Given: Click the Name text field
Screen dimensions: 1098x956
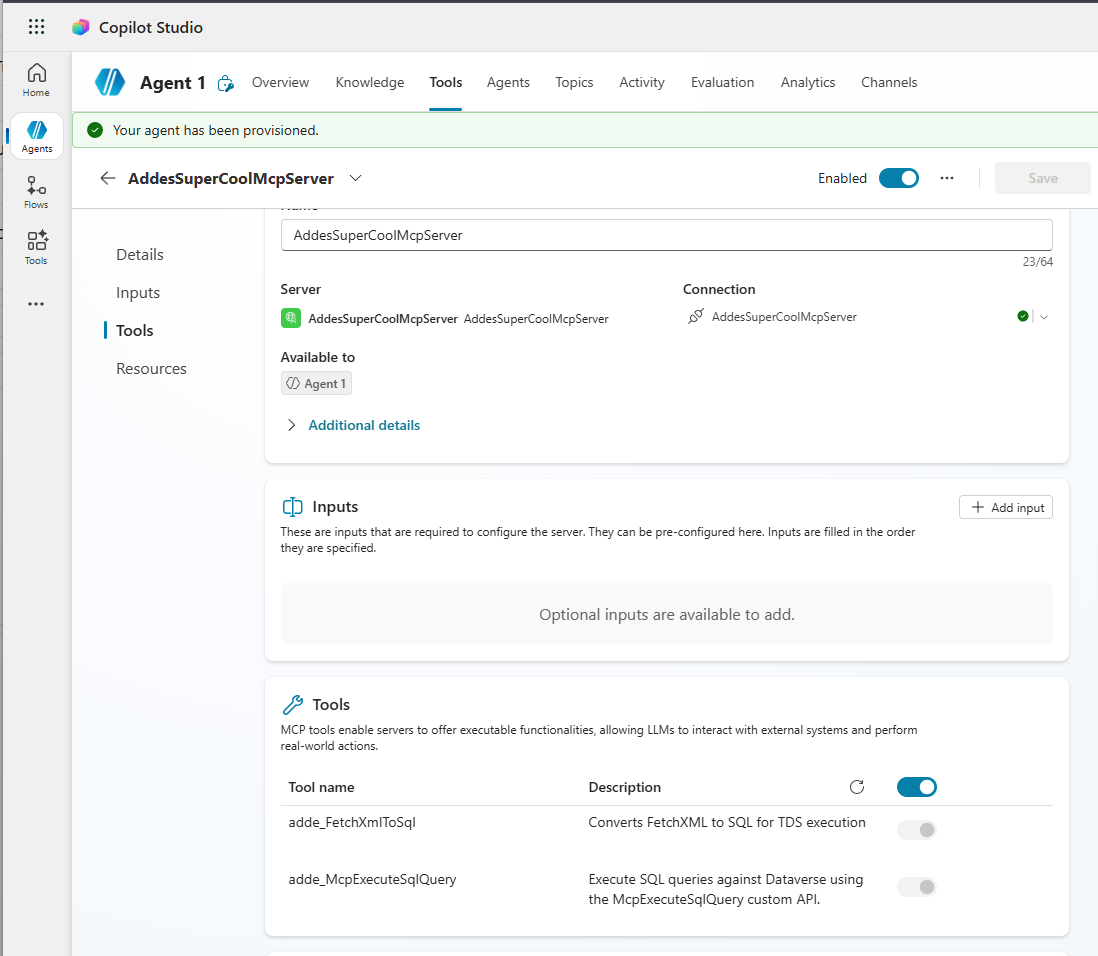Looking at the screenshot, I should (666, 235).
